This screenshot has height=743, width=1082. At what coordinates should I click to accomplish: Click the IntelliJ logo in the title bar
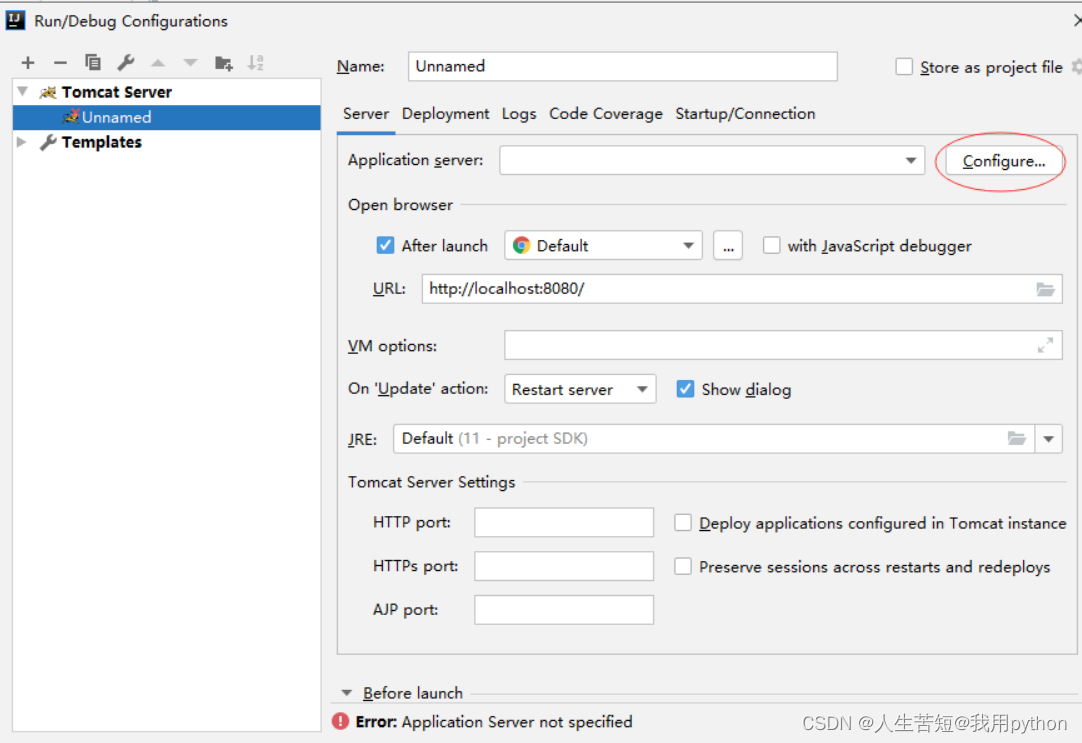click(x=15, y=20)
